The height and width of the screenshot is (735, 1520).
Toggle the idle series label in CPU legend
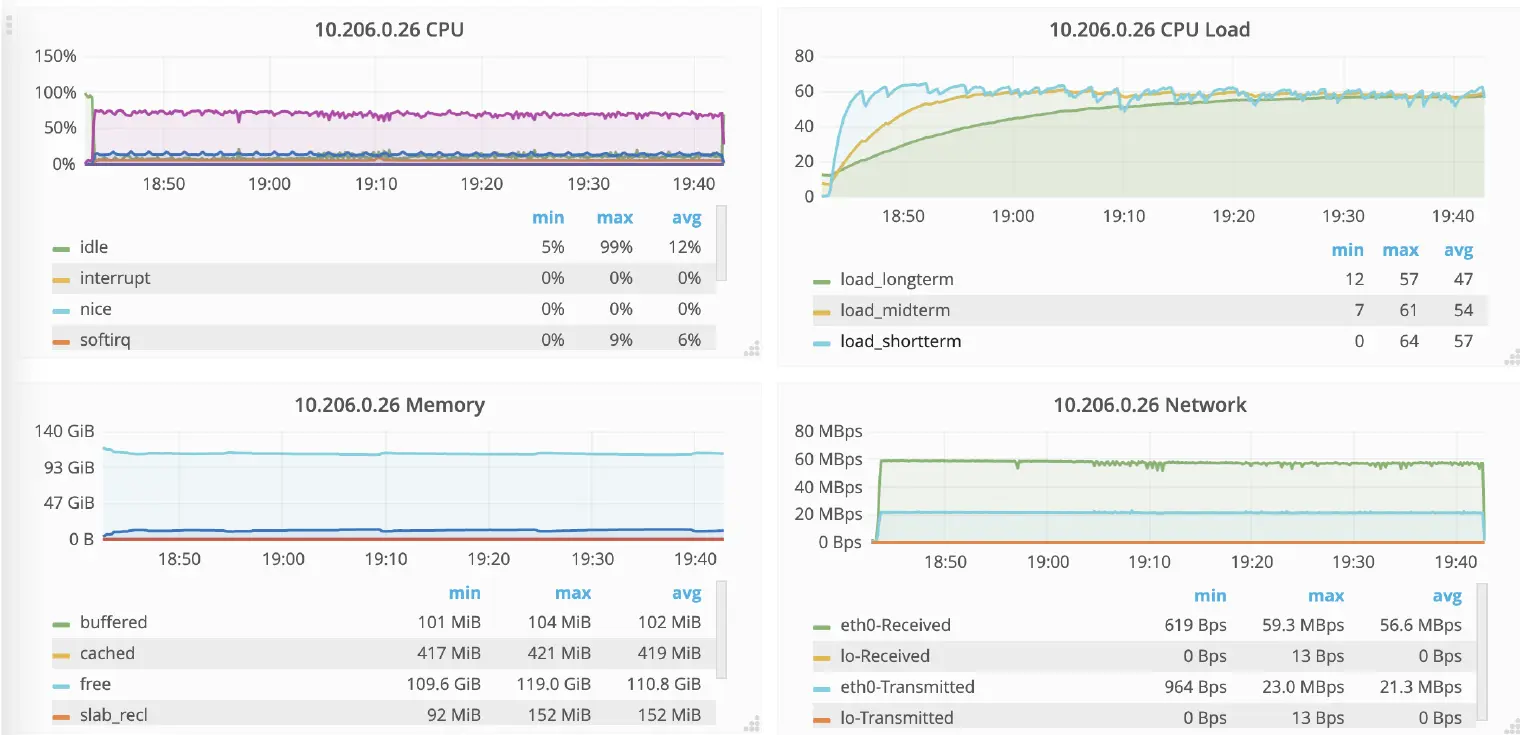[x=94, y=247]
